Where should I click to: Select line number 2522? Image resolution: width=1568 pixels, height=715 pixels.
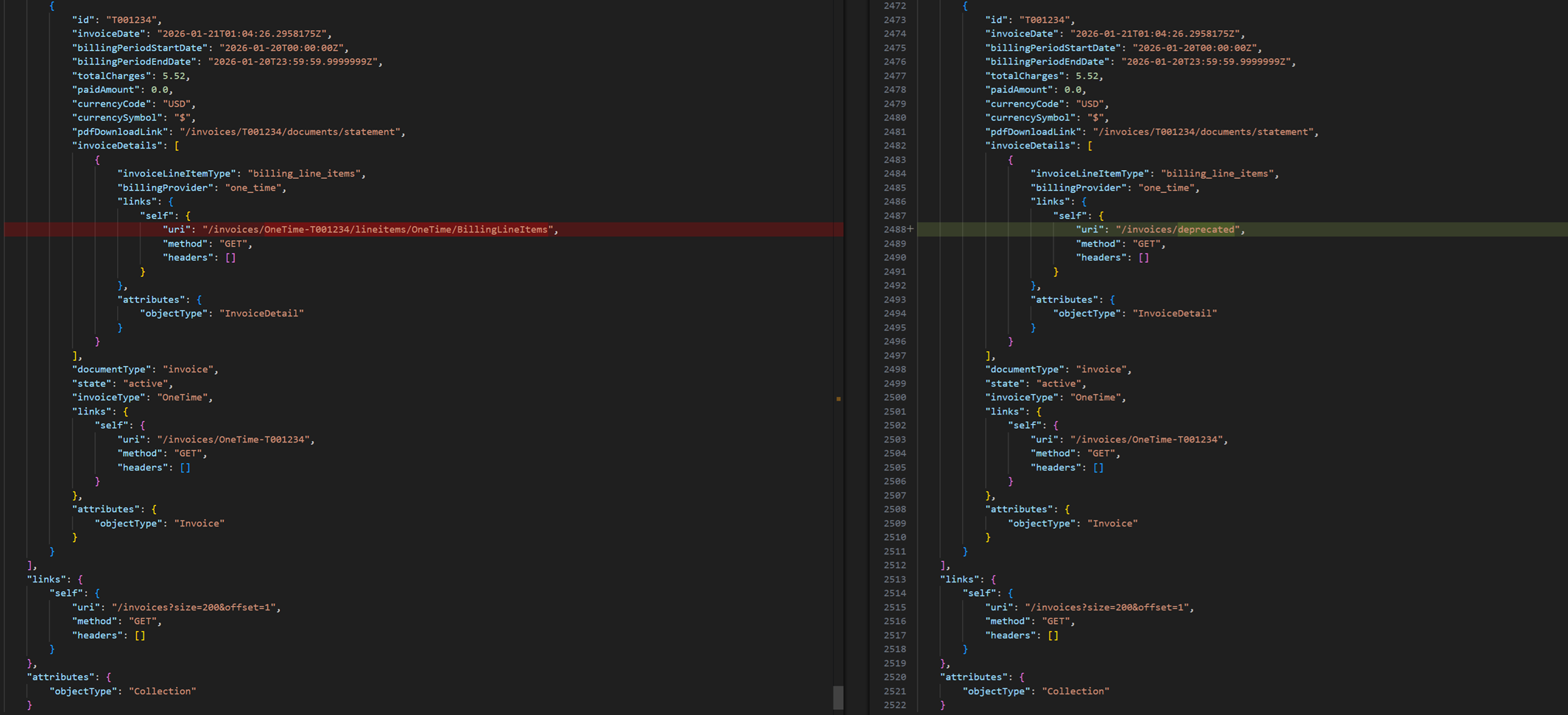pos(895,705)
